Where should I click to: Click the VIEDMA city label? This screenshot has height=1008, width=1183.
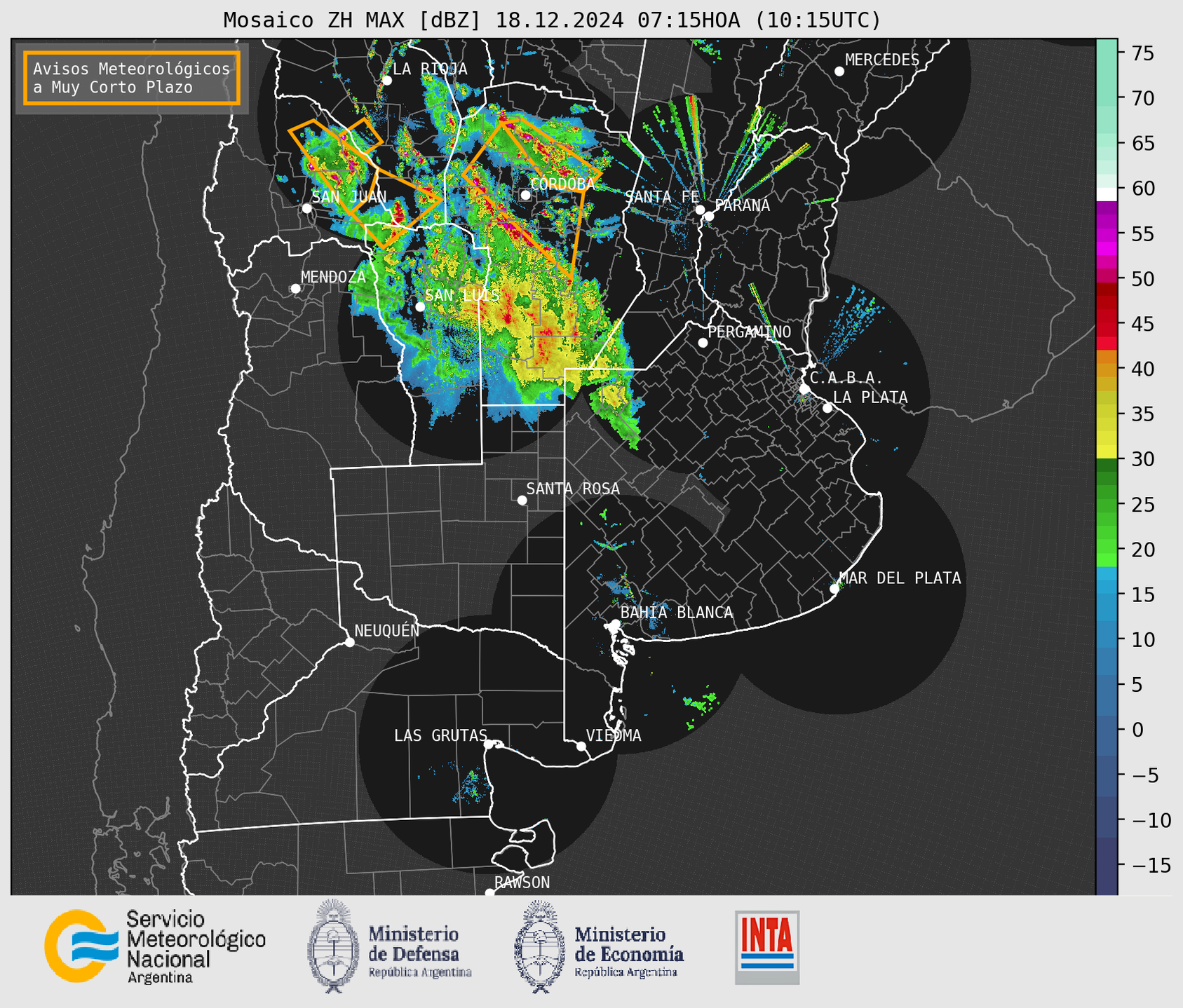click(x=614, y=735)
